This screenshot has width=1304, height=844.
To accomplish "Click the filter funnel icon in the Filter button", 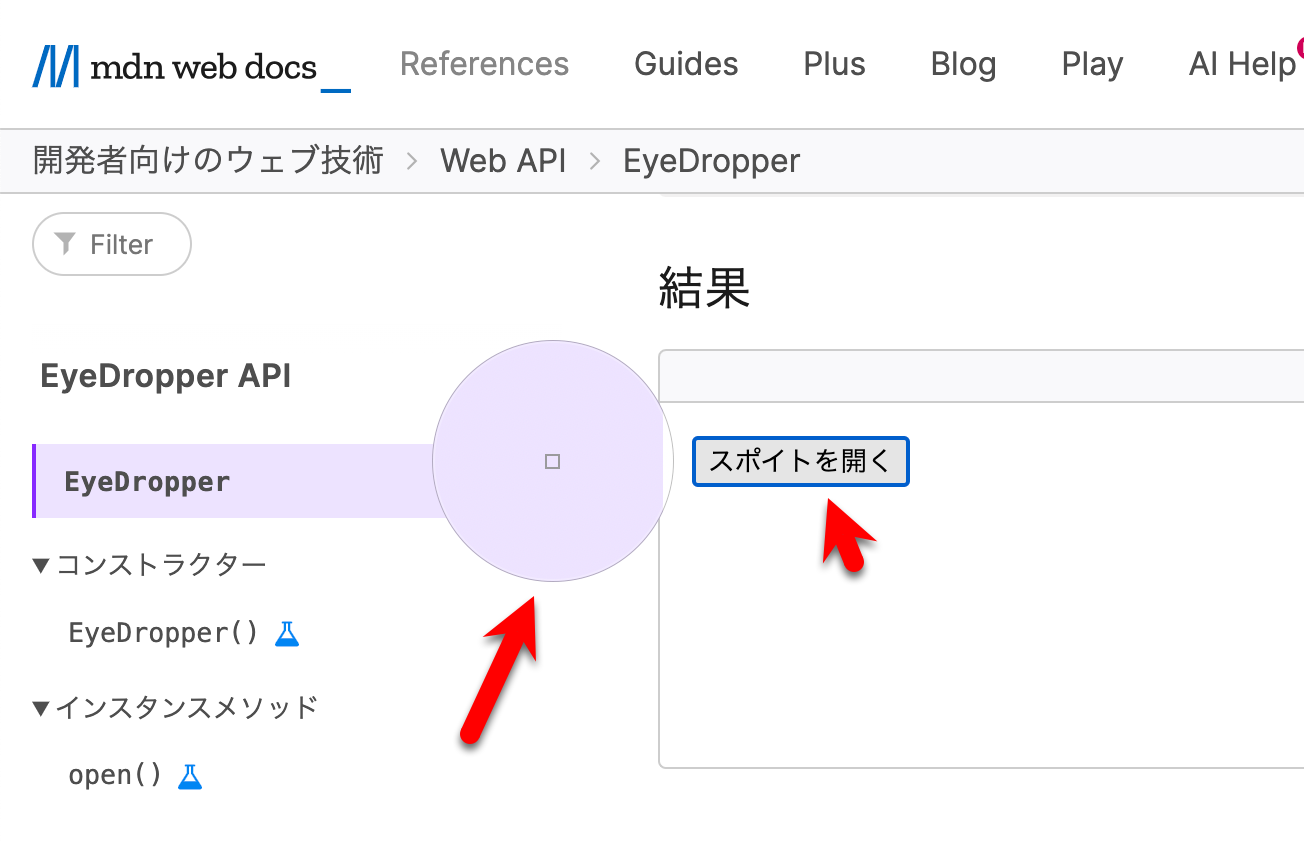I will pyautogui.click(x=66, y=244).
